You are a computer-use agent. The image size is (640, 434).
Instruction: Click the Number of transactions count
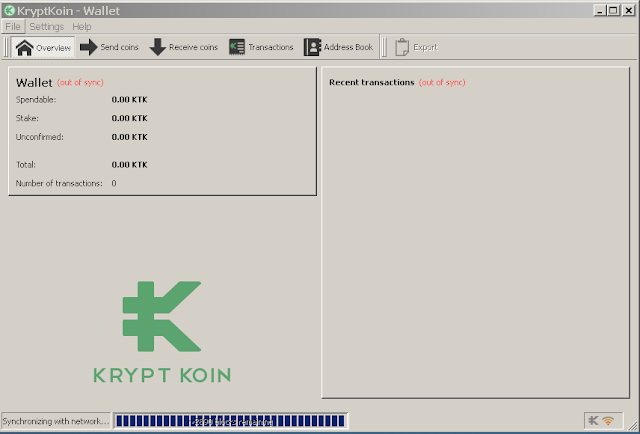114,183
